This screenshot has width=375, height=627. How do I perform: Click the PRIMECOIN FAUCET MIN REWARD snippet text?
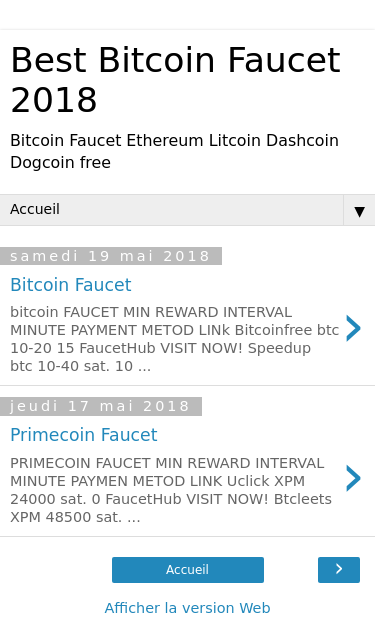(171, 490)
